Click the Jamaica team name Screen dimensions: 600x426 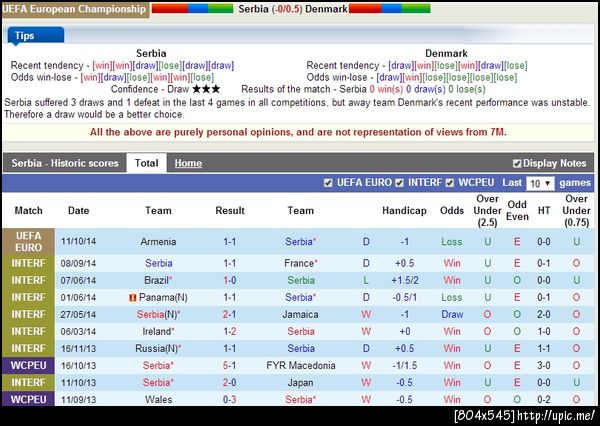point(300,314)
